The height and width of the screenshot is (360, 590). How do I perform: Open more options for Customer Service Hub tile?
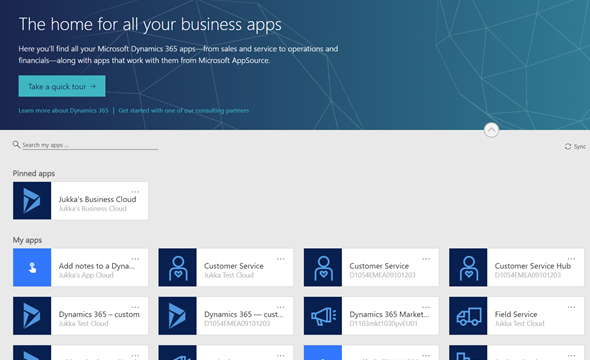571,259
